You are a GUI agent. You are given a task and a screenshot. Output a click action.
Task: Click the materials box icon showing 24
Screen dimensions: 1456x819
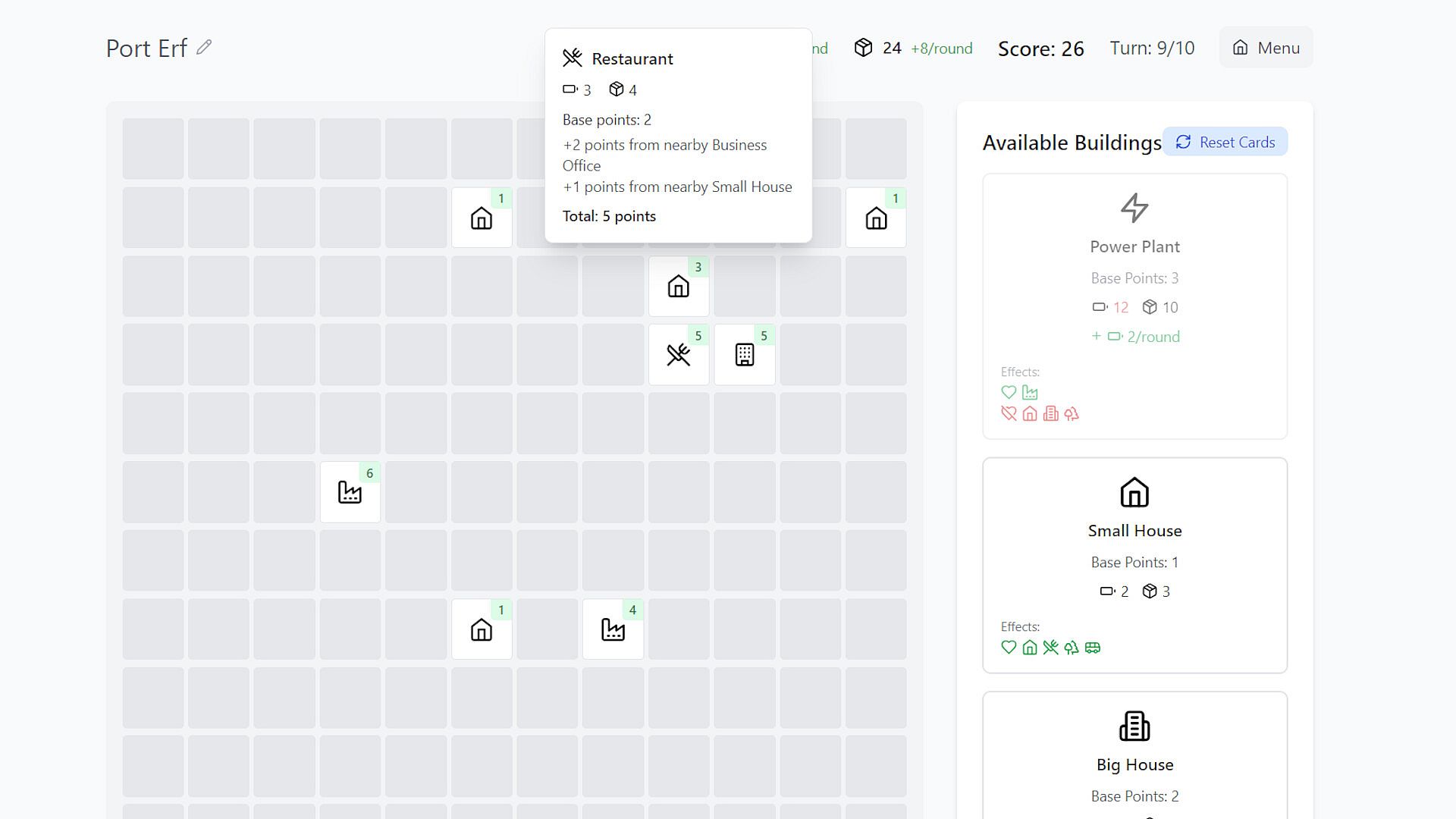pyautogui.click(x=863, y=48)
